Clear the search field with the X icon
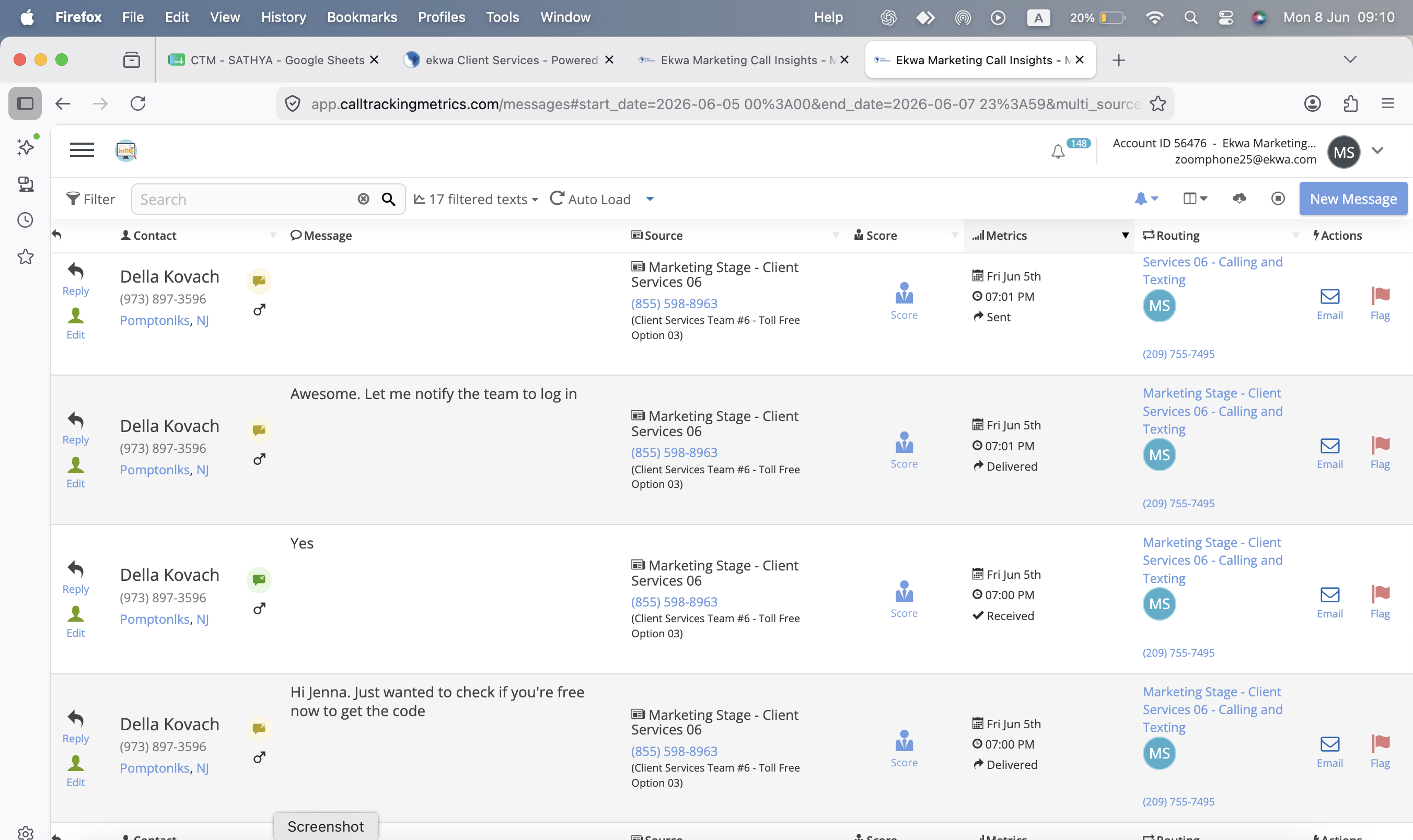1413x840 pixels. tap(364, 199)
